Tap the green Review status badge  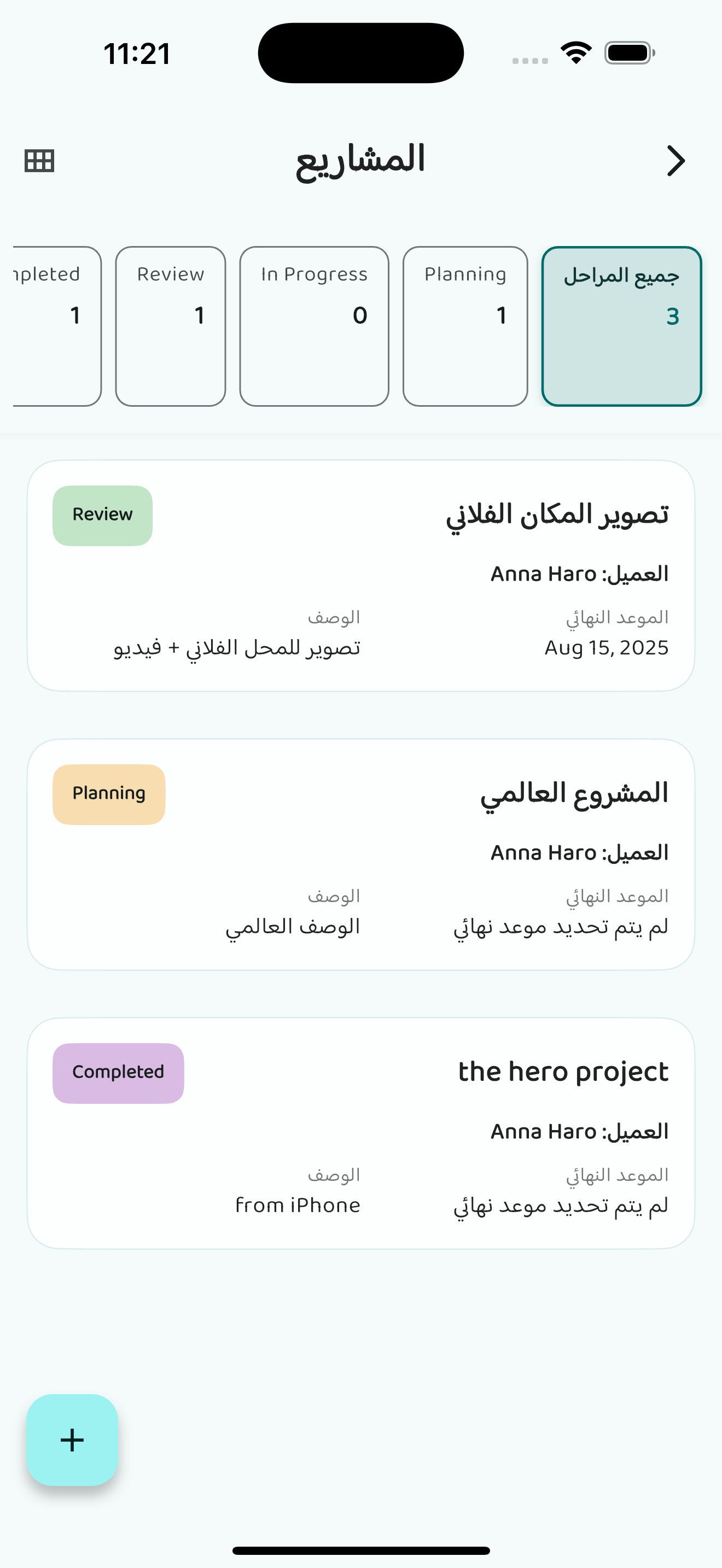tap(102, 515)
